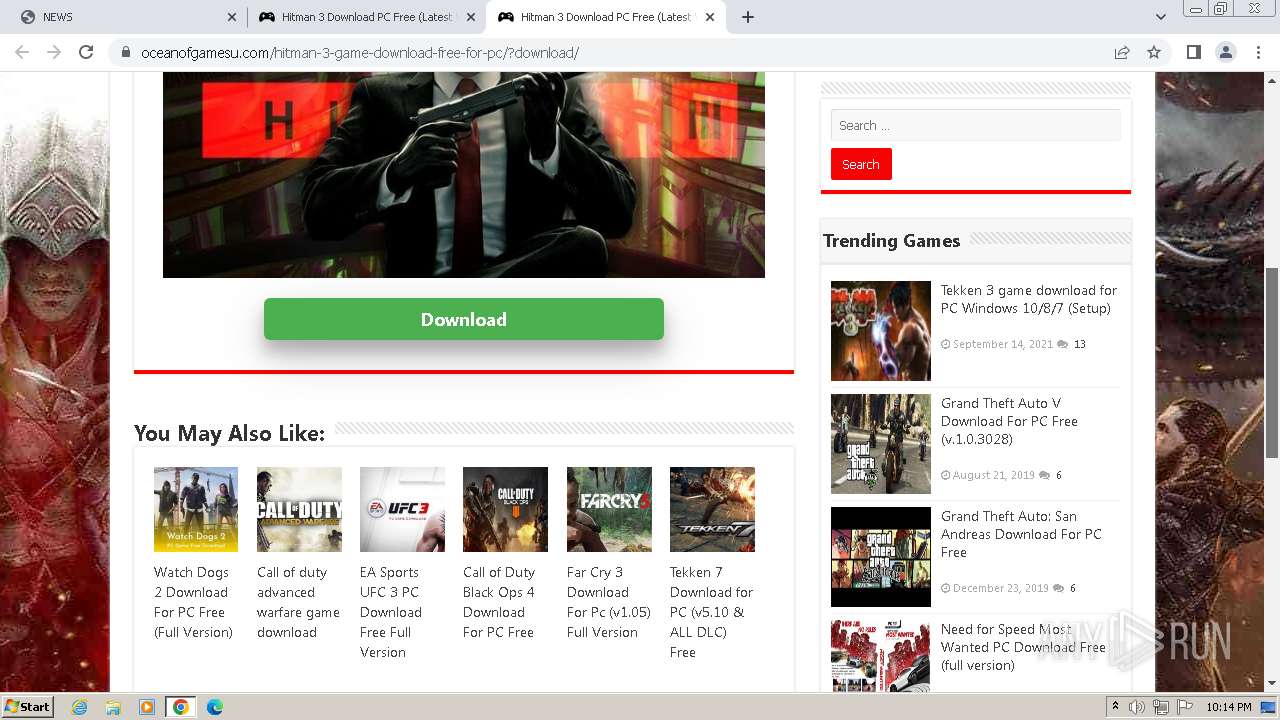
Task: Click the Tekken 3 trending thumbnail
Action: pyautogui.click(x=881, y=331)
